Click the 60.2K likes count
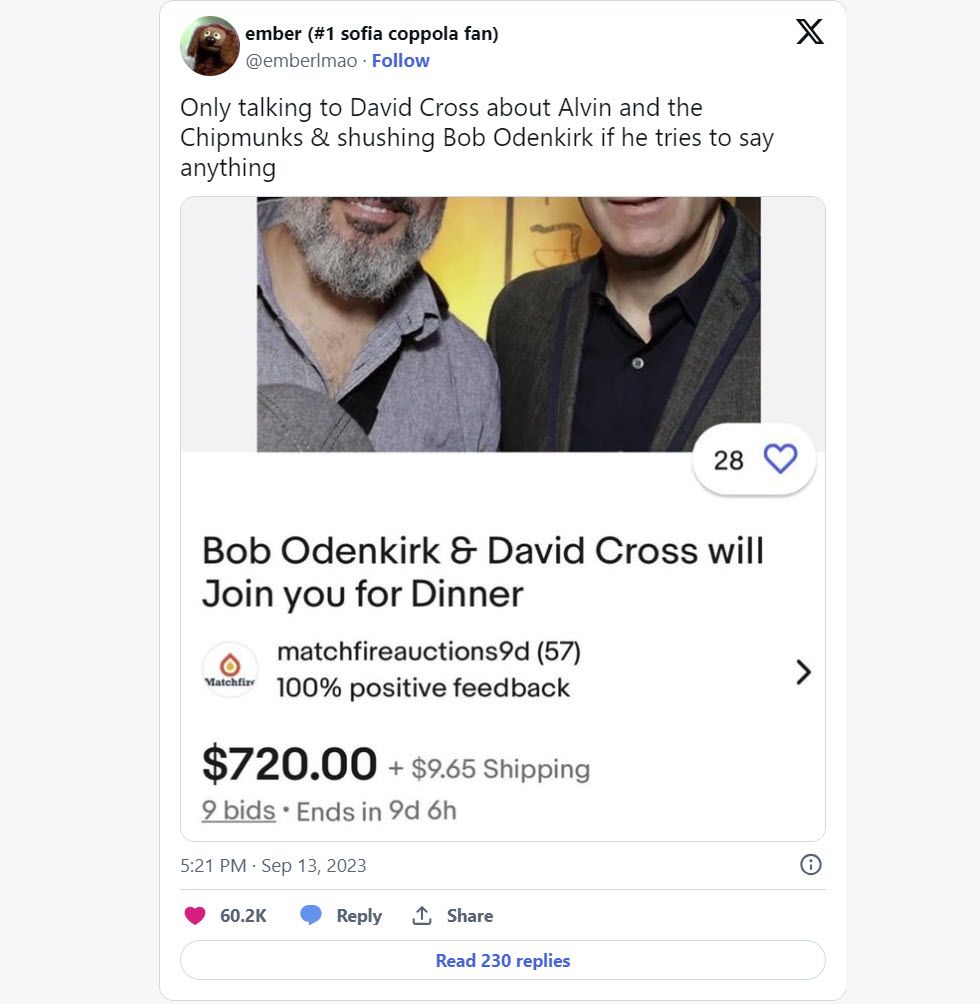 pyautogui.click(x=243, y=916)
